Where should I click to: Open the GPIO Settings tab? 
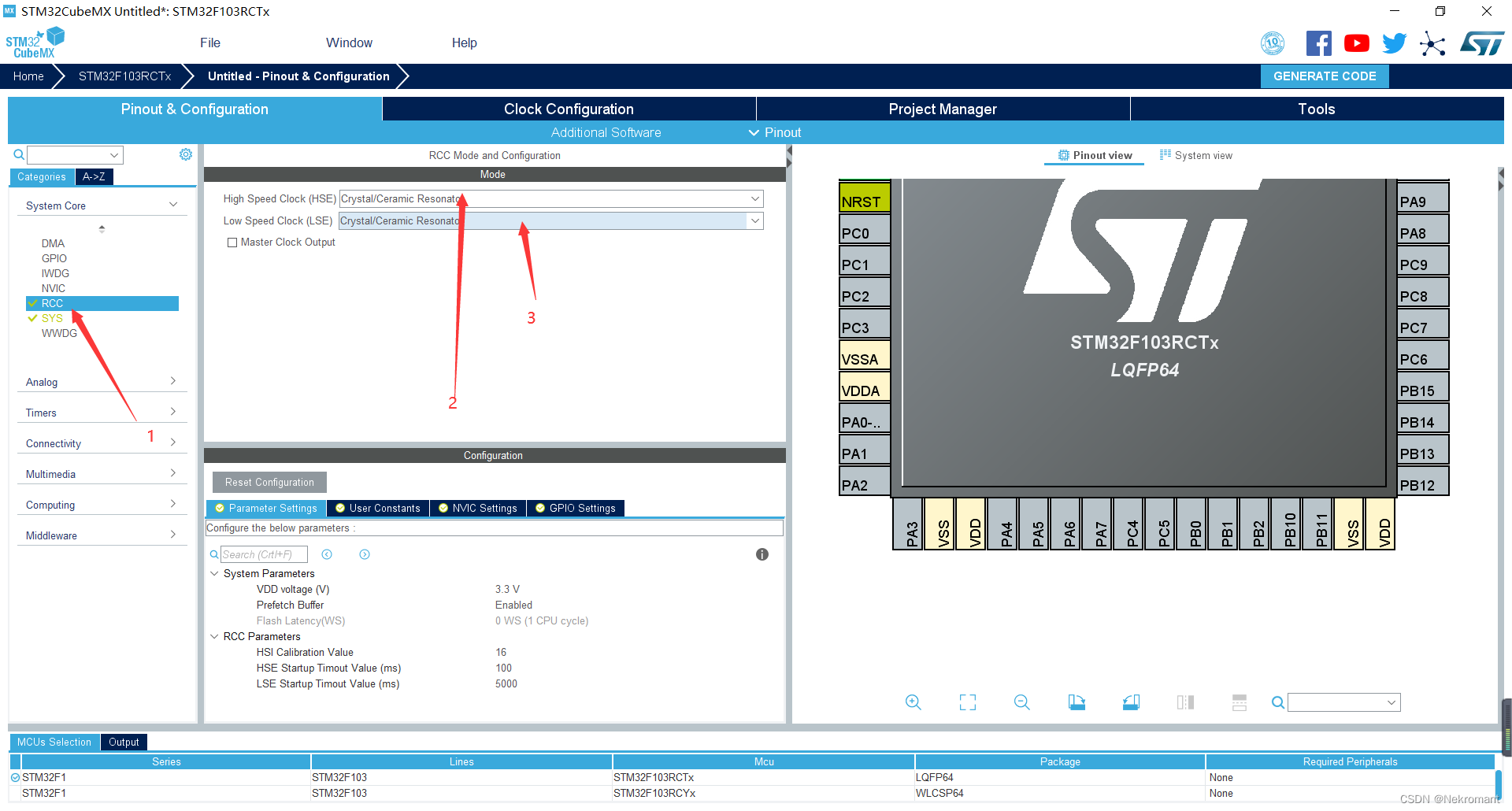[576, 508]
